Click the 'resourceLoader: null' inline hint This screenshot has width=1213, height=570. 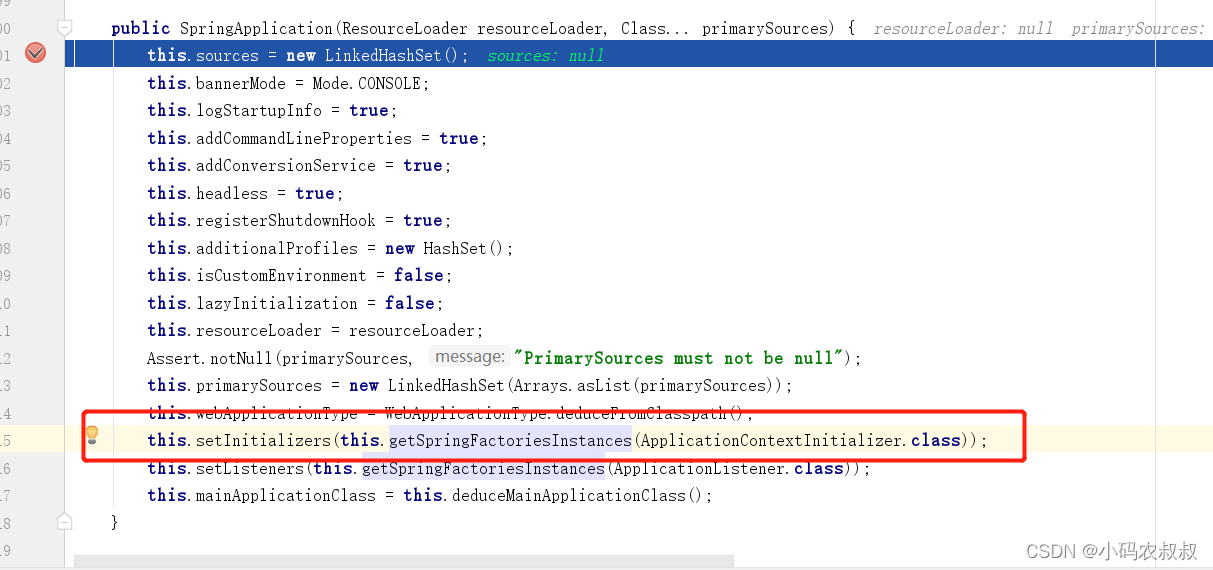(962, 28)
